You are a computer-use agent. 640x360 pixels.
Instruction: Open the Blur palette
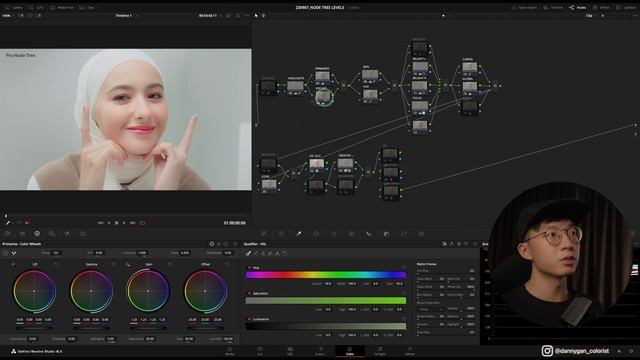(x=369, y=233)
